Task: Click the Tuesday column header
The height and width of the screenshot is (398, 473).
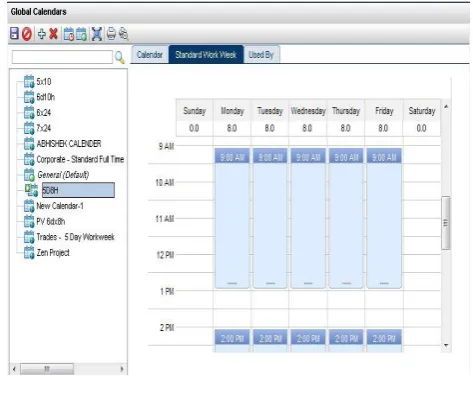Action: tap(270, 111)
